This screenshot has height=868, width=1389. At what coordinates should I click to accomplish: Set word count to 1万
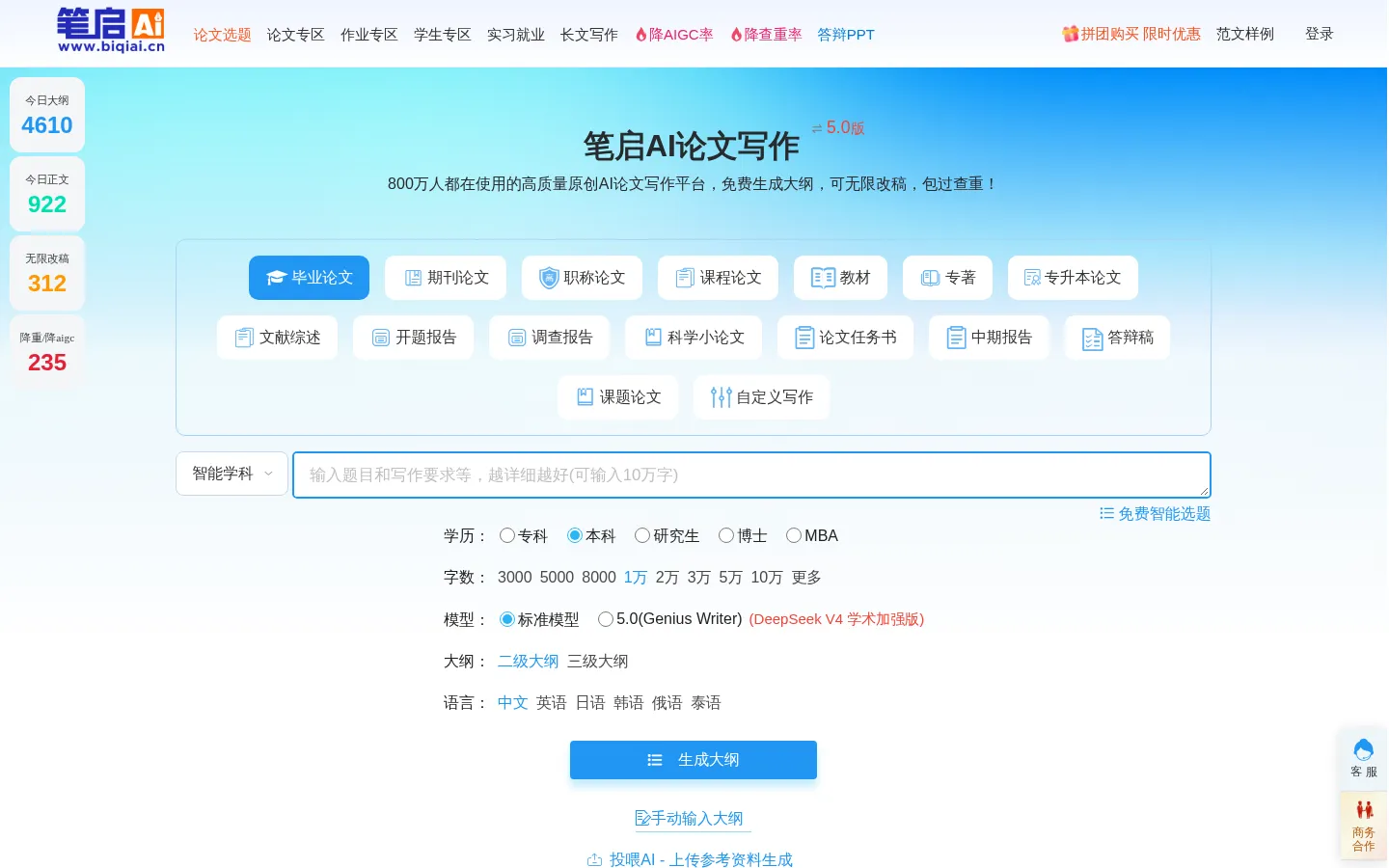pos(636,578)
